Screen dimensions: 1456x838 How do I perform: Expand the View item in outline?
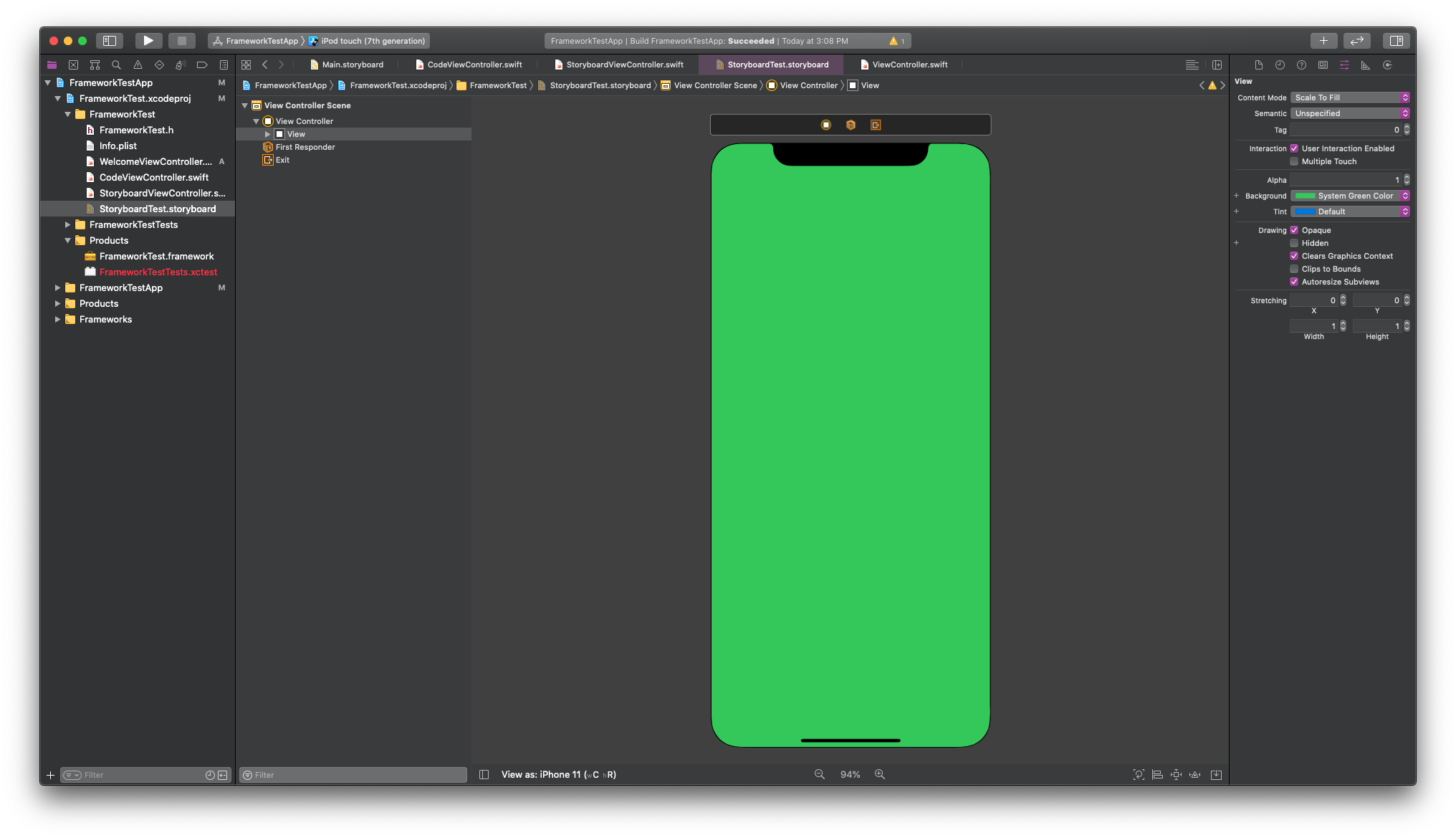[x=267, y=134]
